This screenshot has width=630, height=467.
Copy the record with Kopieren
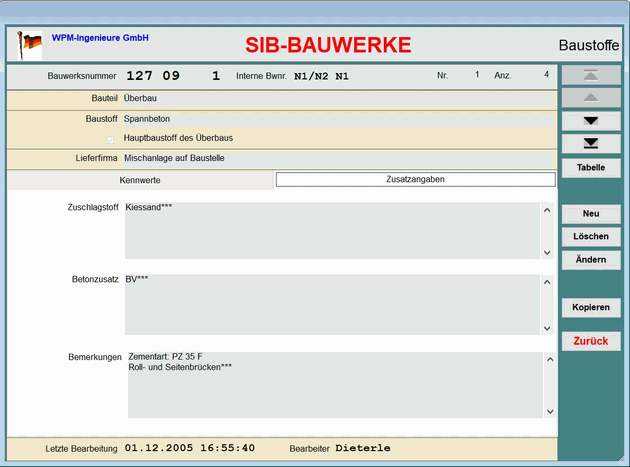point(591,307)
